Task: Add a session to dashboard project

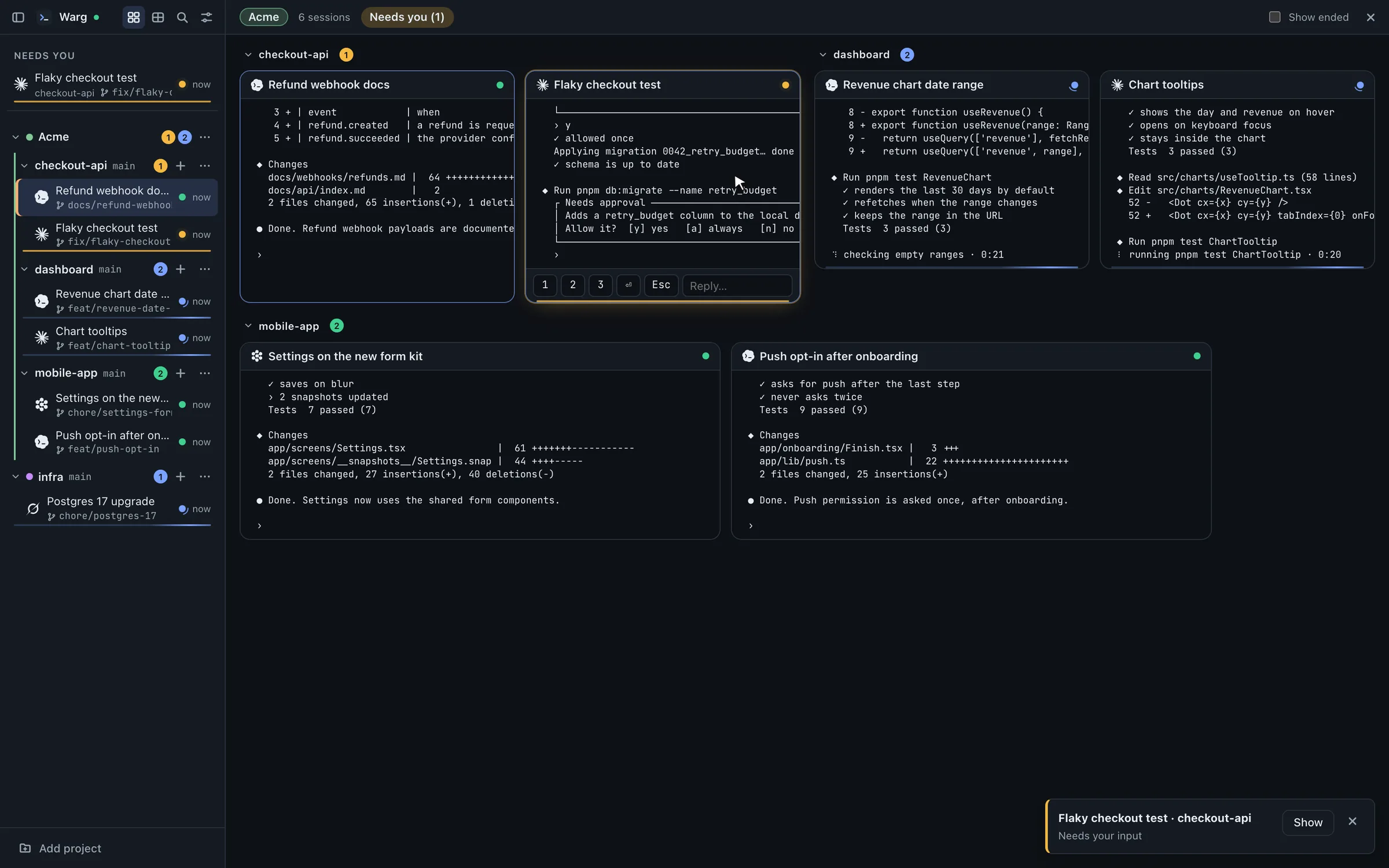Action: tap(181, 270)
